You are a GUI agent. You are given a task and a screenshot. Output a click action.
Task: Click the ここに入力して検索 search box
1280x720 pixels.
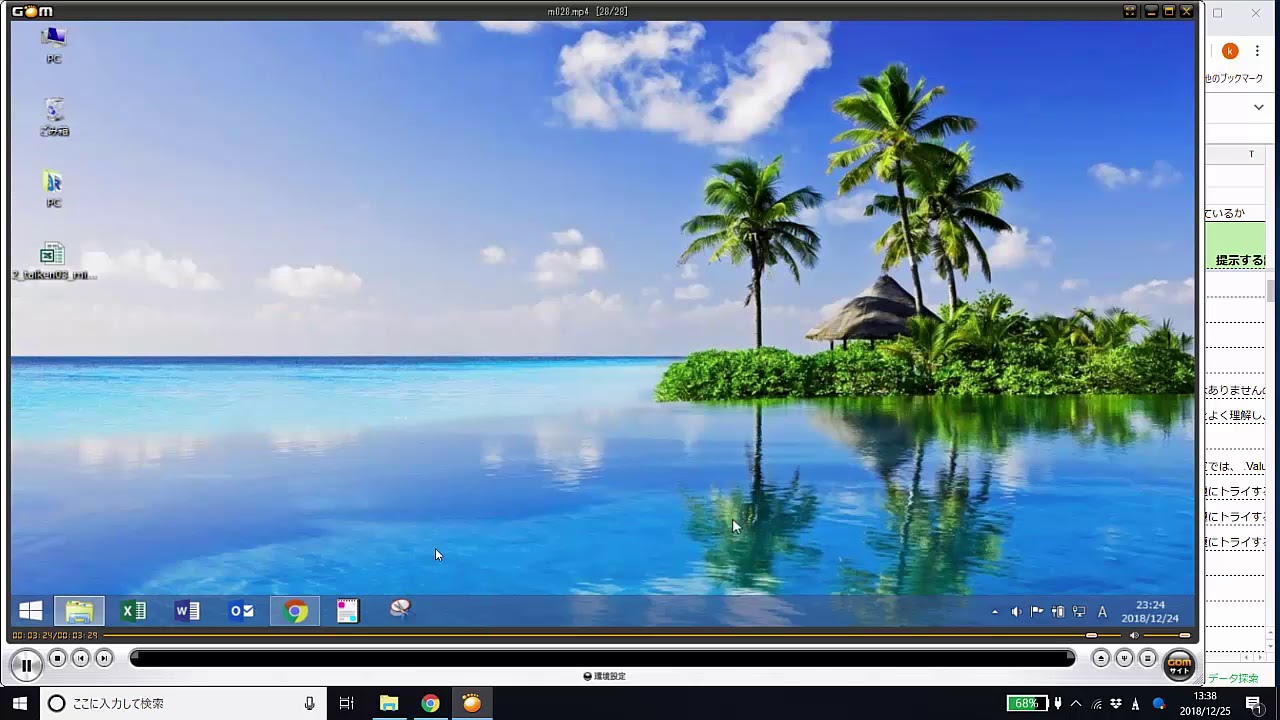[x=180, y=703]
